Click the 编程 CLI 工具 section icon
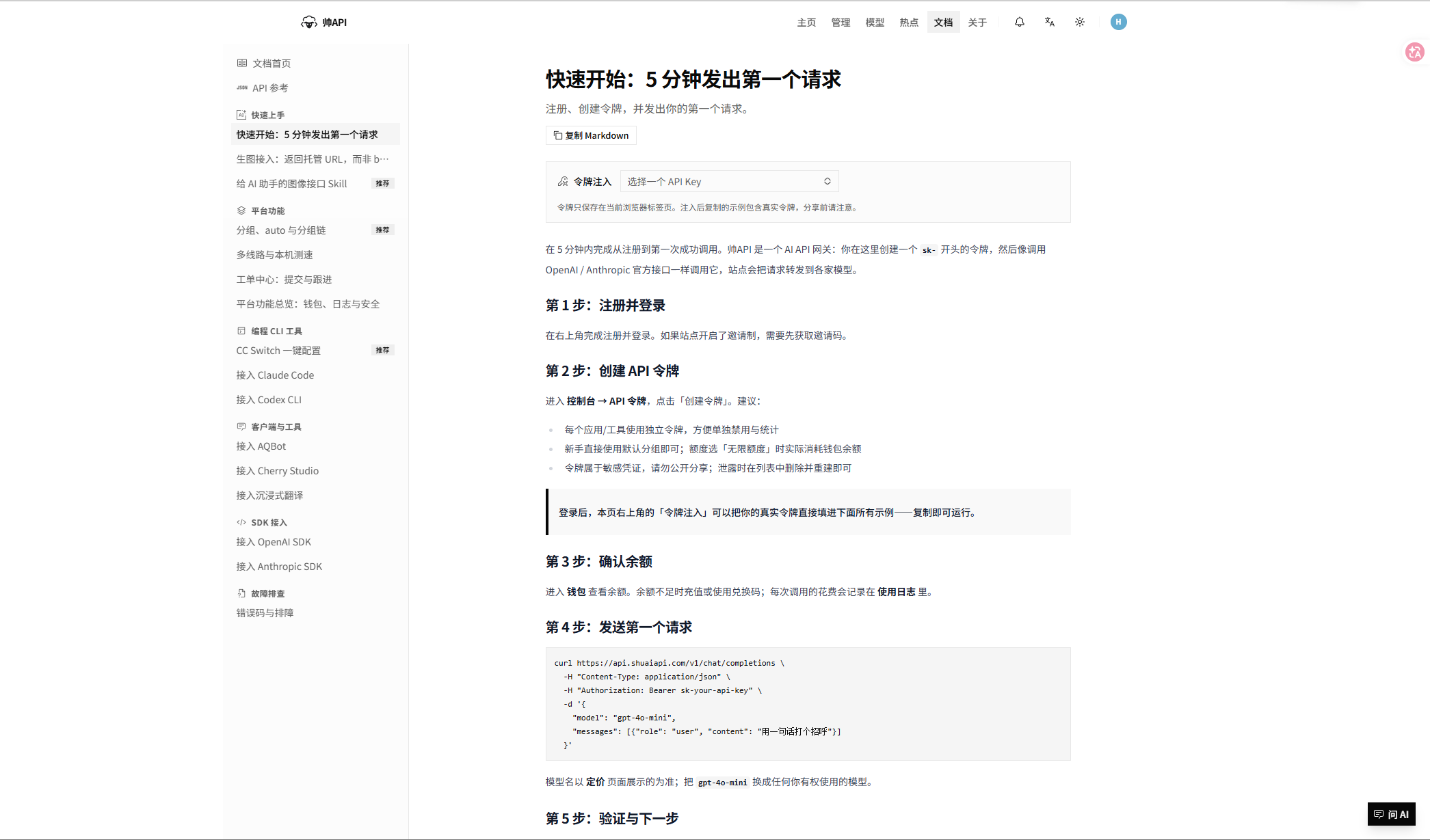Screen dimensions: 1430x840 [241, 331]
